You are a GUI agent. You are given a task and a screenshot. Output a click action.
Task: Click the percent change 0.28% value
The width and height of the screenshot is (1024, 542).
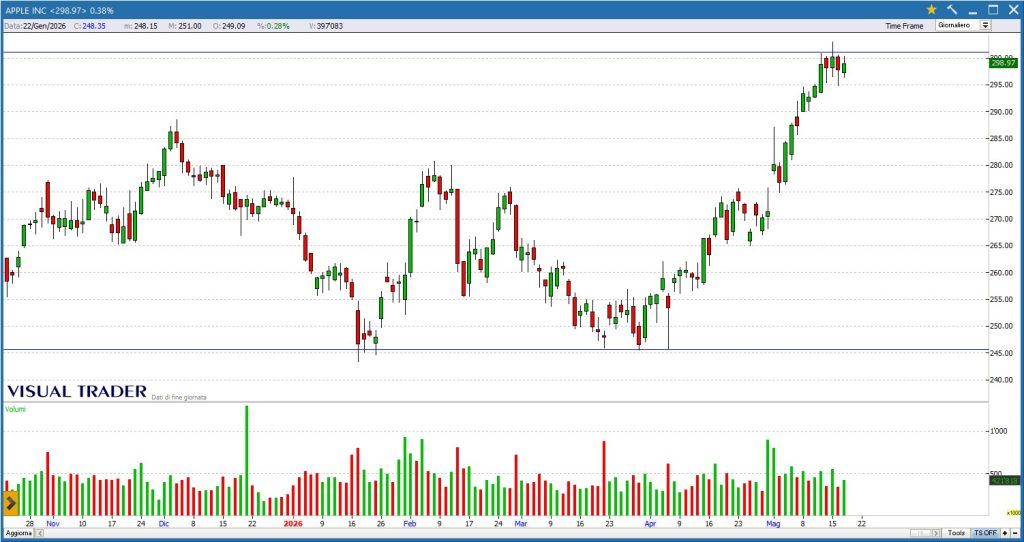[x=278, y=26]
